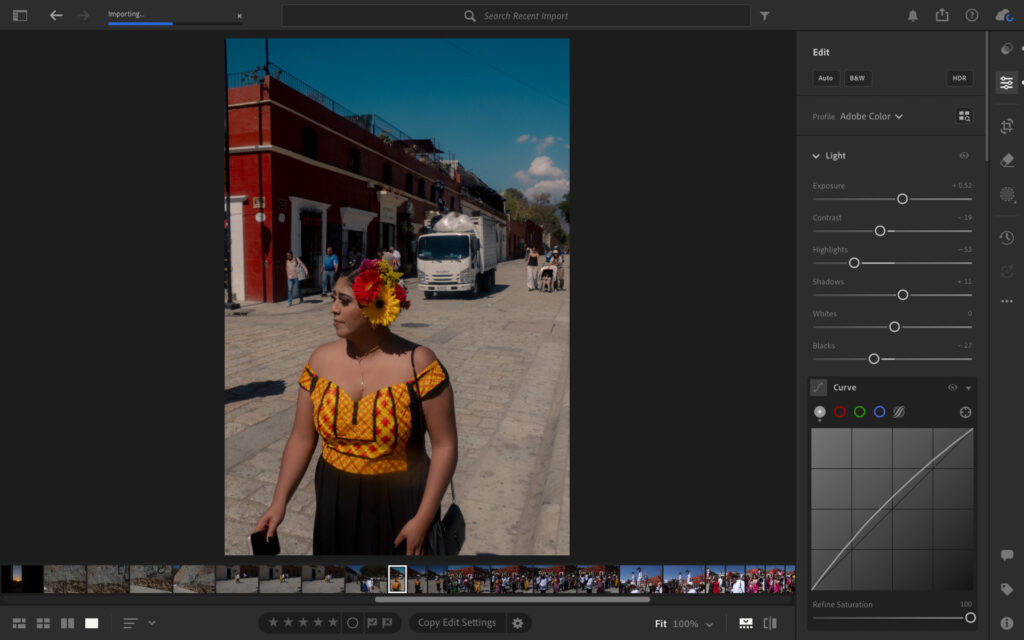This screenshot has width=1024, height=640.
Task: Select the Blue channel in Curve
Action: pos(880,411)
